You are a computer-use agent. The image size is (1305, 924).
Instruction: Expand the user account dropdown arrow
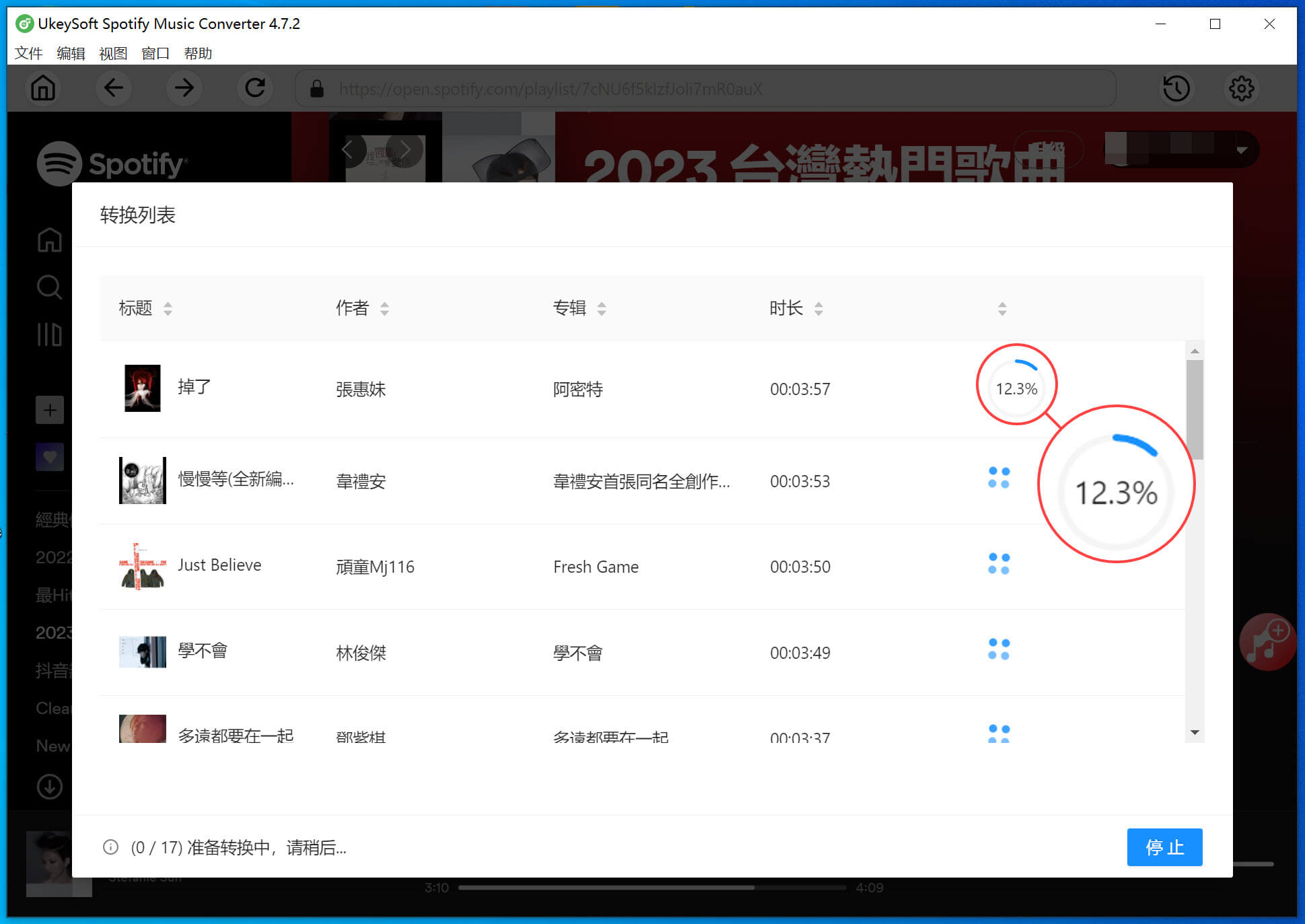[x=1242, y=150]
